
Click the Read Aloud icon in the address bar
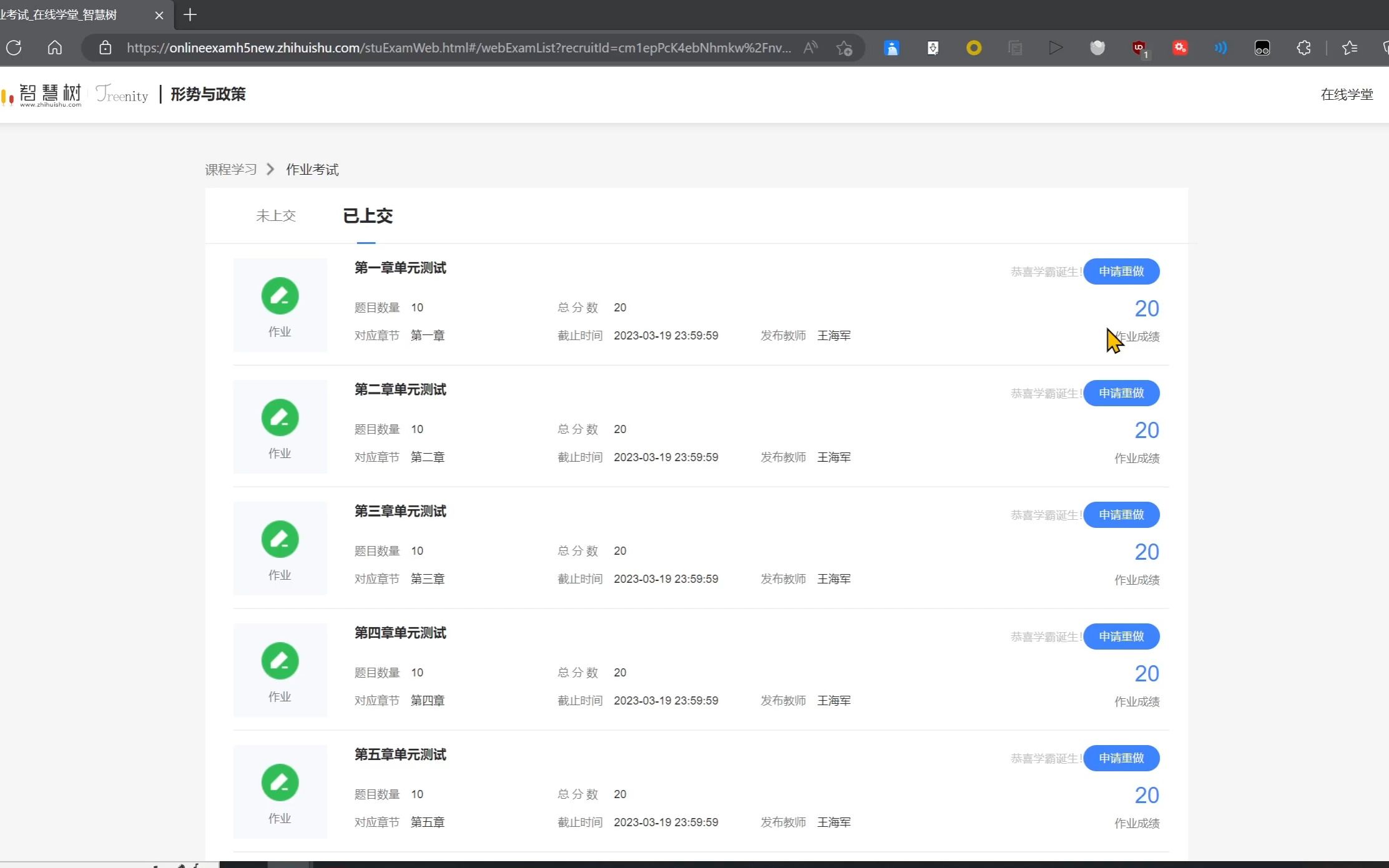(810, 47)
